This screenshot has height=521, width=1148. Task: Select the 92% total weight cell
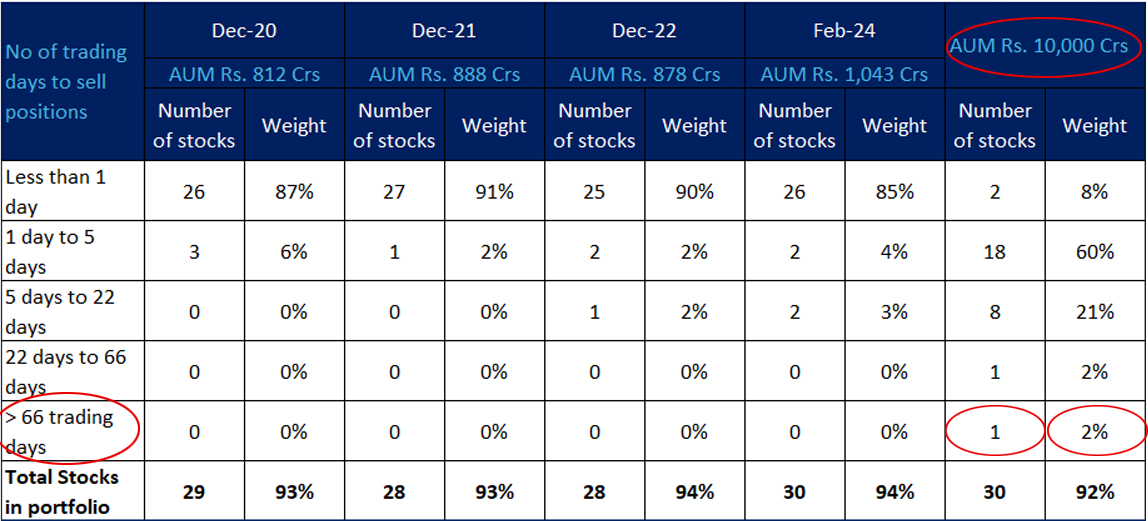tap(1094, 491)
